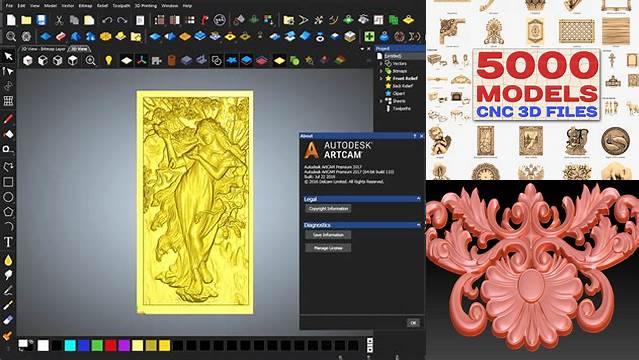Click the Save floppy disk icon
The height and width of the screenshot is (360, 639).
coord(41,20)
